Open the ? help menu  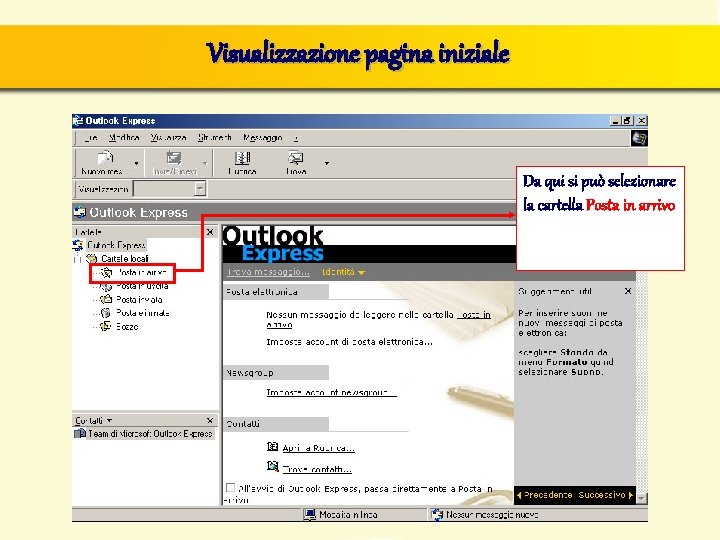coord(296,138)
